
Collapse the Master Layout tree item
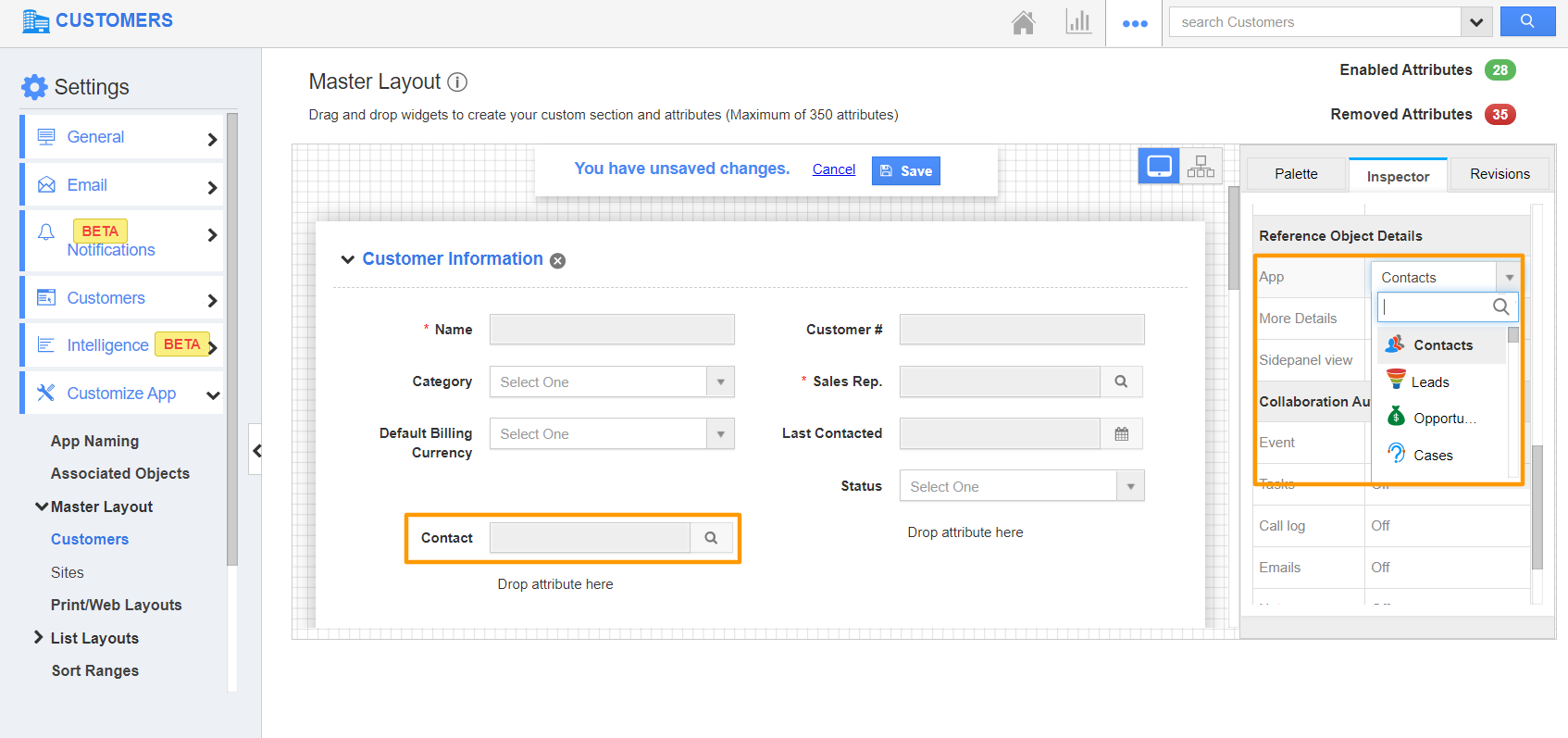[42, 507]
